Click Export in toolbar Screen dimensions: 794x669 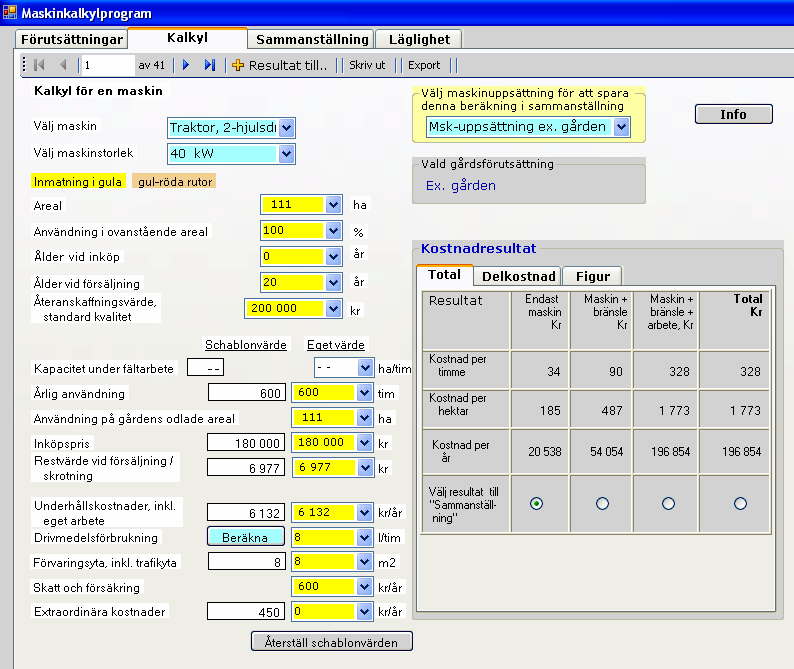tap(424, 65)
